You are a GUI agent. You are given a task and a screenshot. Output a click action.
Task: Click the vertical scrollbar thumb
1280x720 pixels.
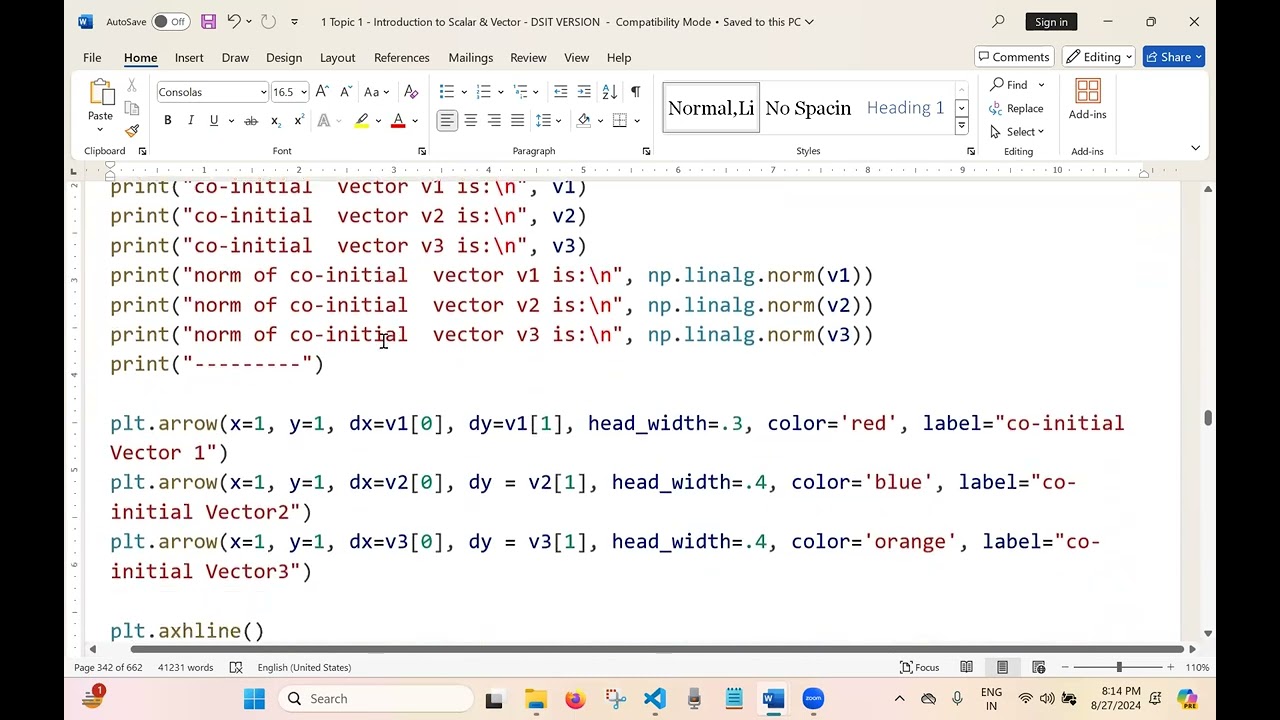click(1208, 418)
